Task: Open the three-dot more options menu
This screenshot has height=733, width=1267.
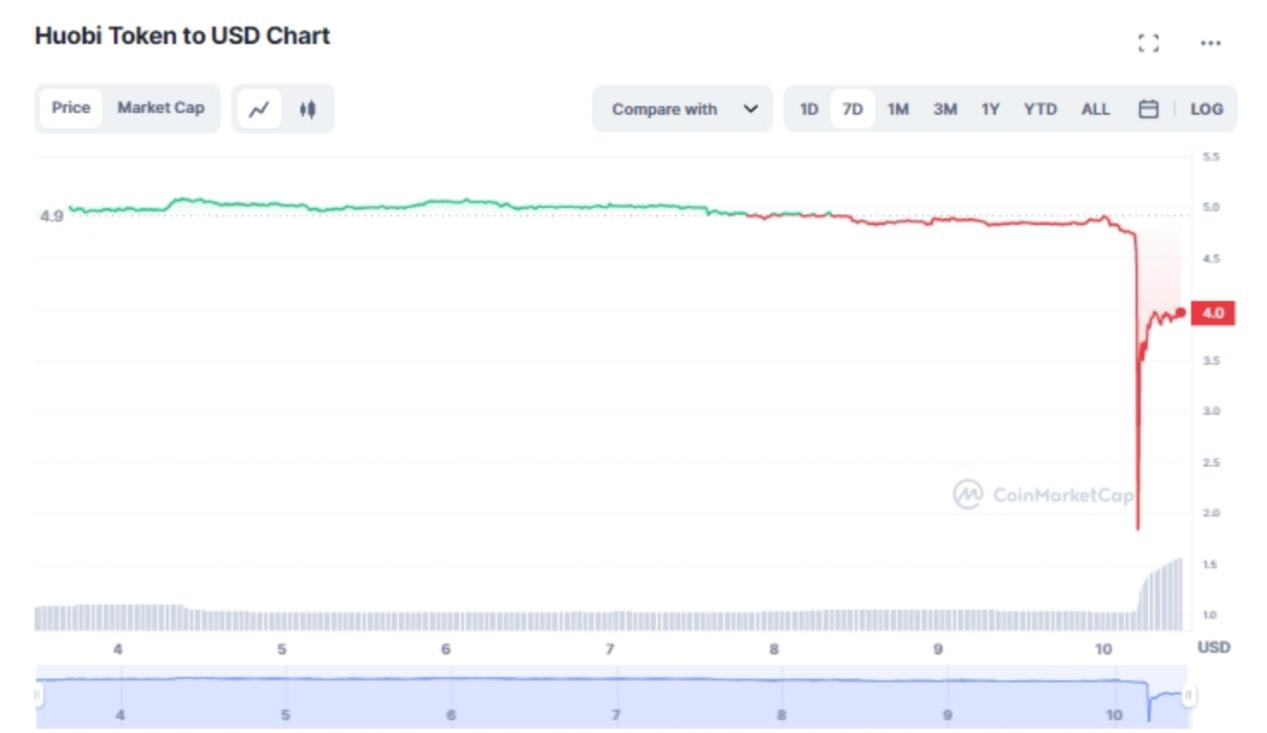Action: [1210, 43]
